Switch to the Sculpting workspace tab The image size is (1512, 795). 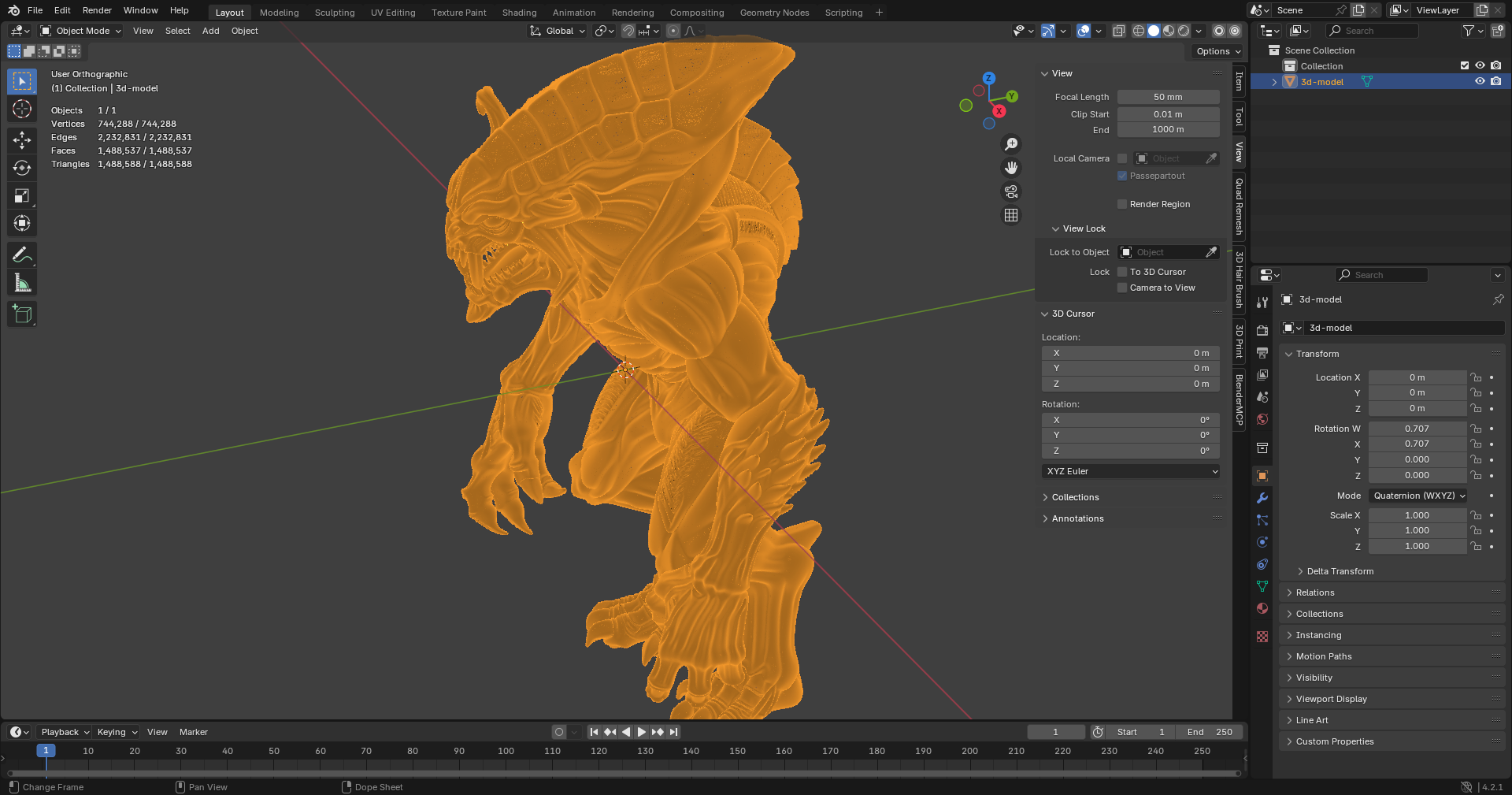pyautogui.click(x=335, y=13)
